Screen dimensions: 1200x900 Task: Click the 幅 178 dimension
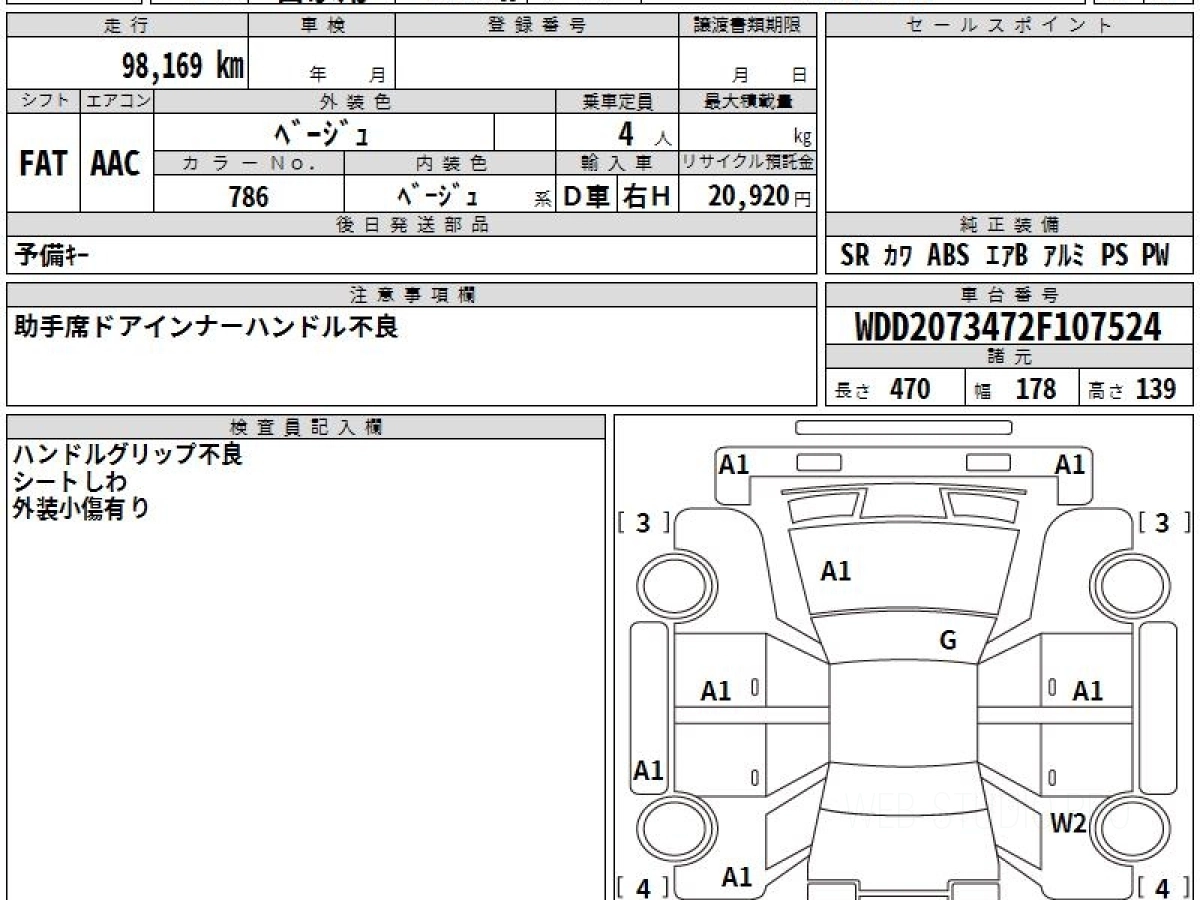click(x=1015, y=389)
